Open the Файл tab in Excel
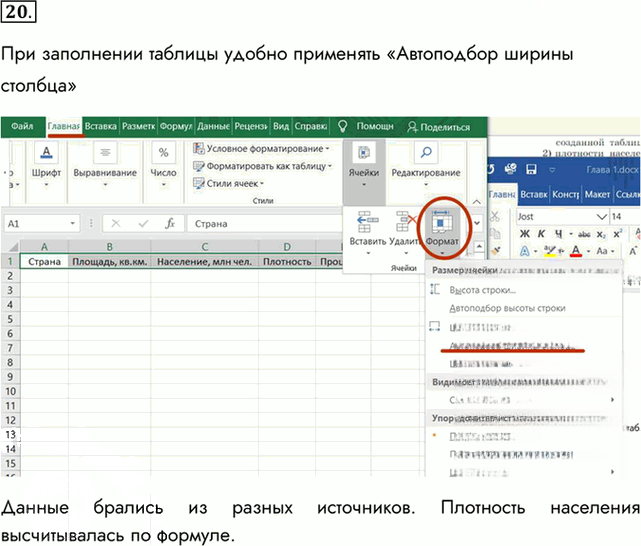This screenshot has width=641, height=546. click(x=22, y=126)
